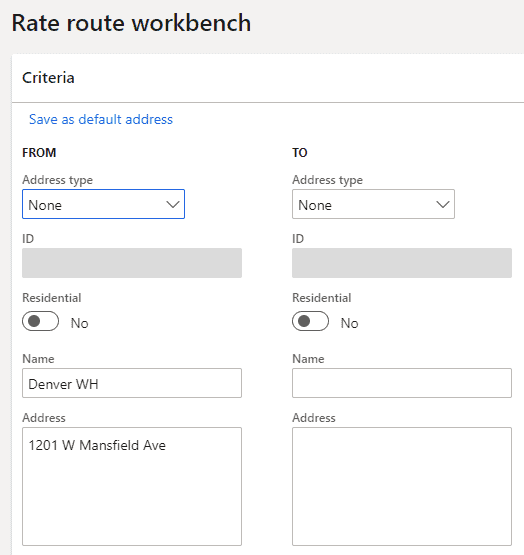Click the empty TO Address text area
524x555 pixels.
(402, 486)
